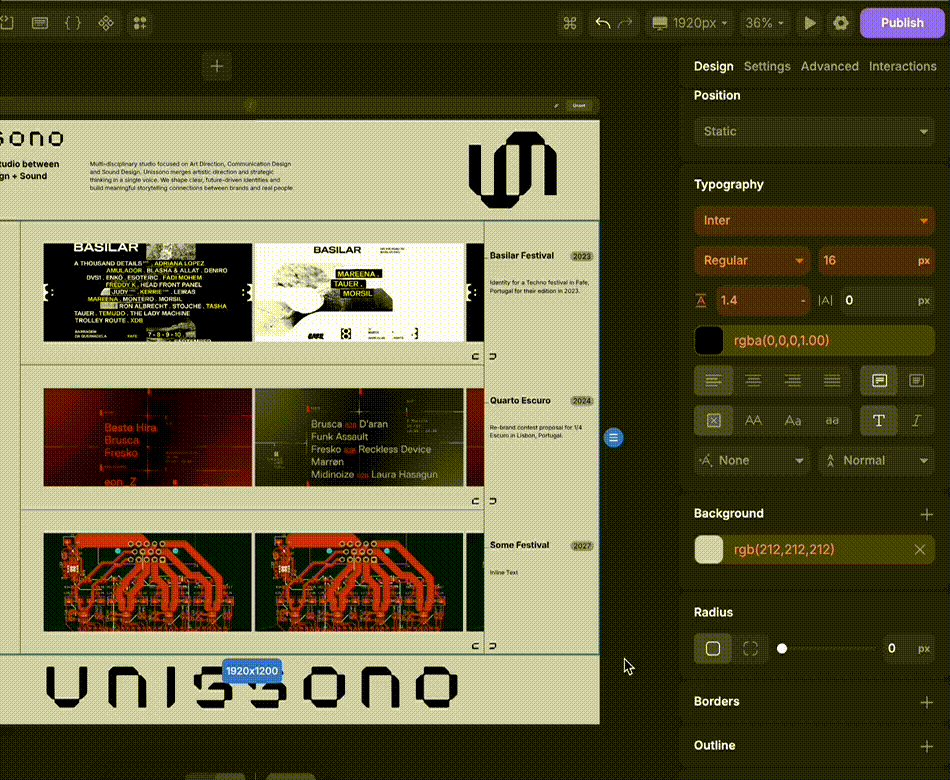Image resolution: width=950 pixels, height=780 pixels.
Task: Click the font size field showing 16
Action: [865, 260]
